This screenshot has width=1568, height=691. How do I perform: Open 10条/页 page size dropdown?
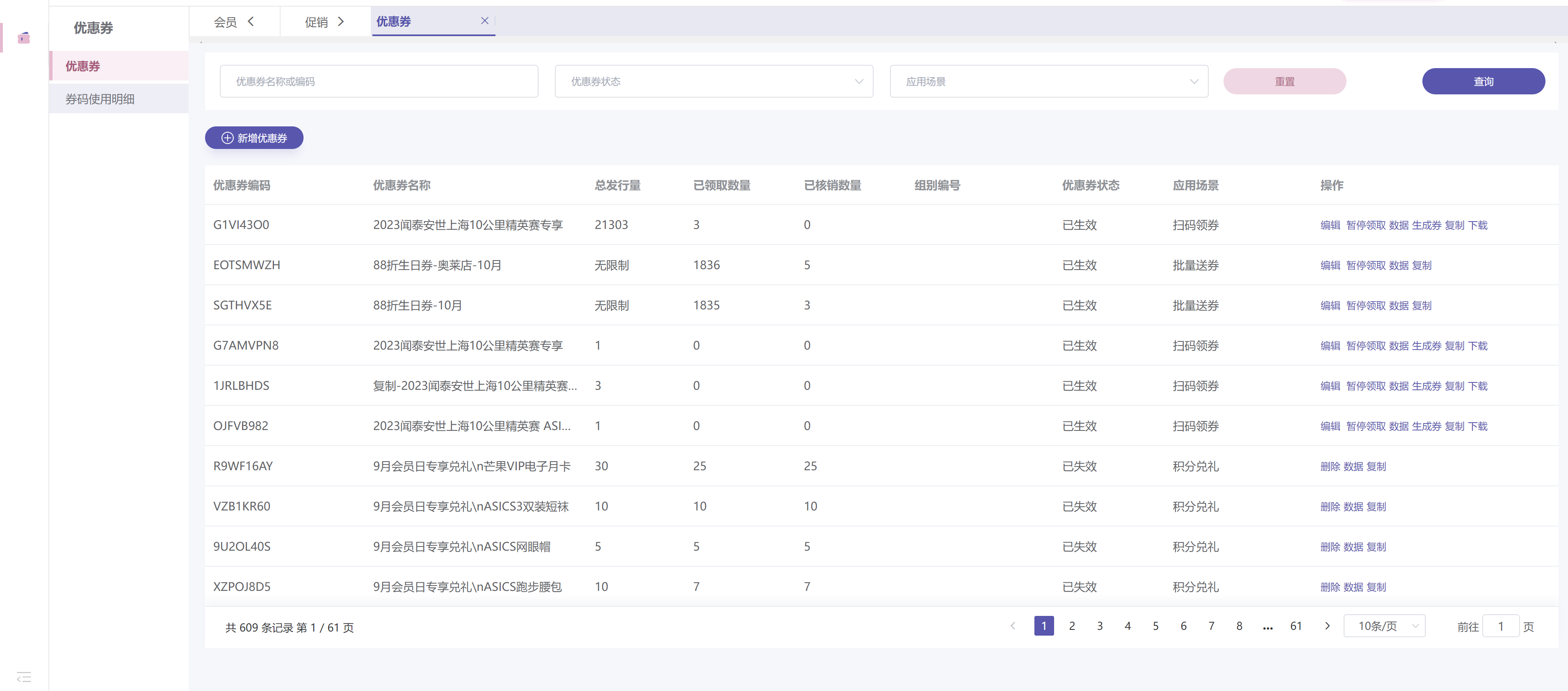pyautogui.click(x=1385, y=626)
